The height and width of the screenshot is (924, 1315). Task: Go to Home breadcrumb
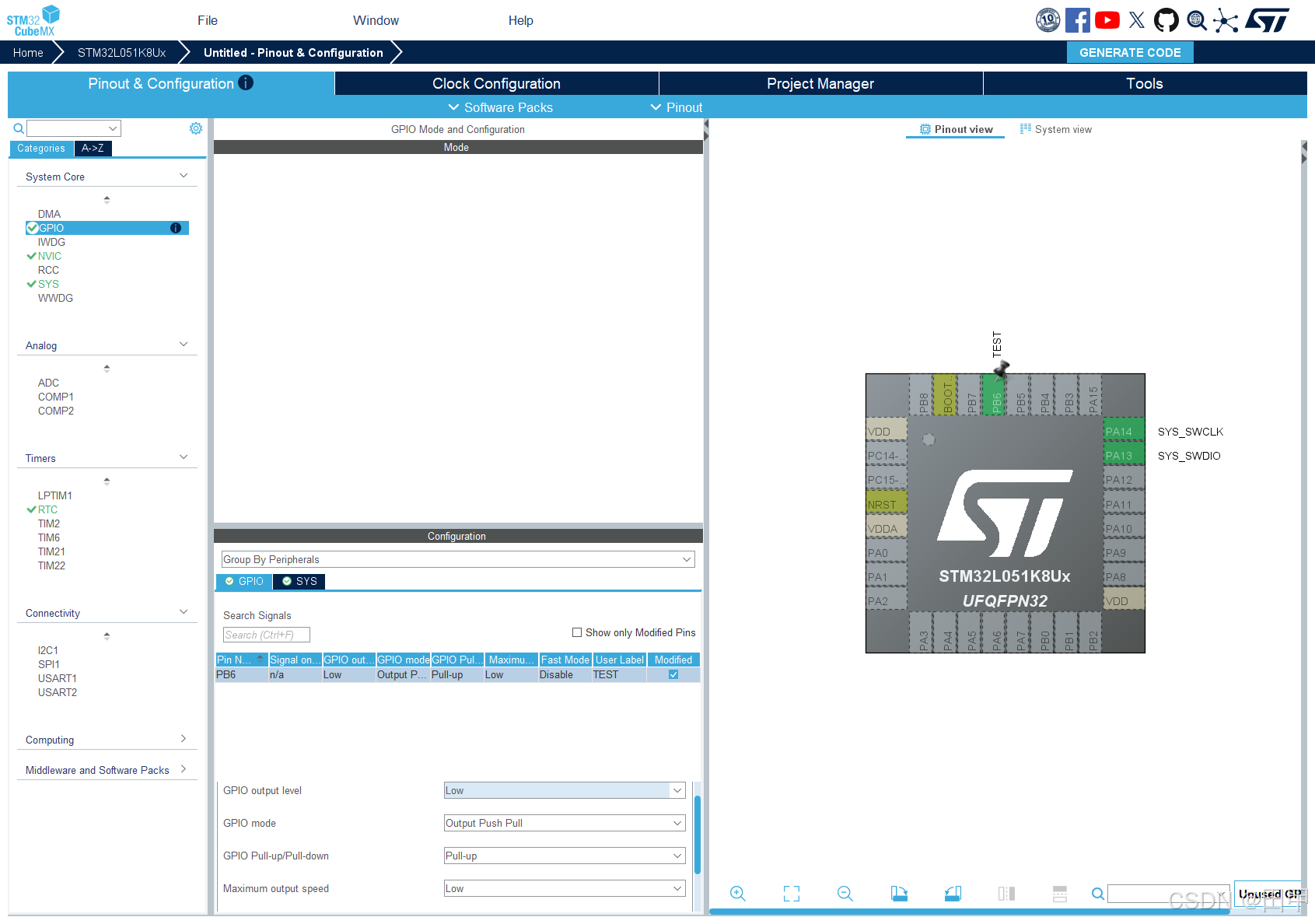click(x=28, y=52)
